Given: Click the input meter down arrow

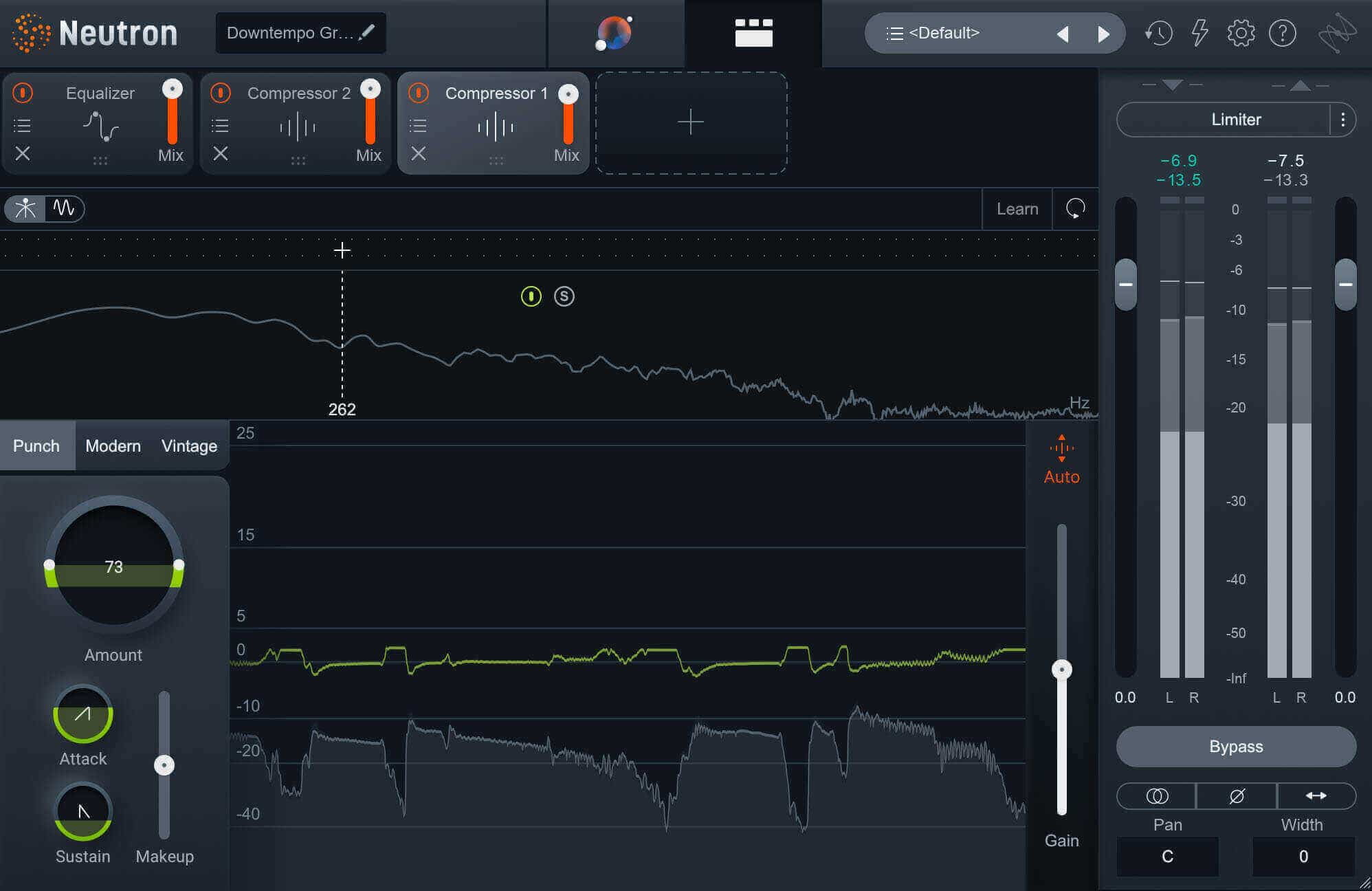Looking at the screenshot, I should [x=1173, y=85].
